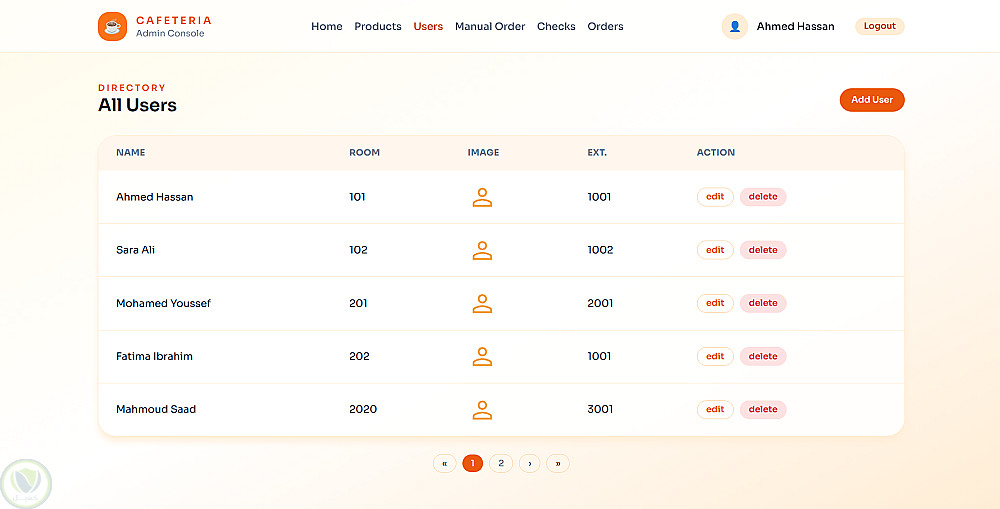The image size is (1000, 509).
Task: Click the DIRECTORY label above All Users
Action: tap(132, 87)
